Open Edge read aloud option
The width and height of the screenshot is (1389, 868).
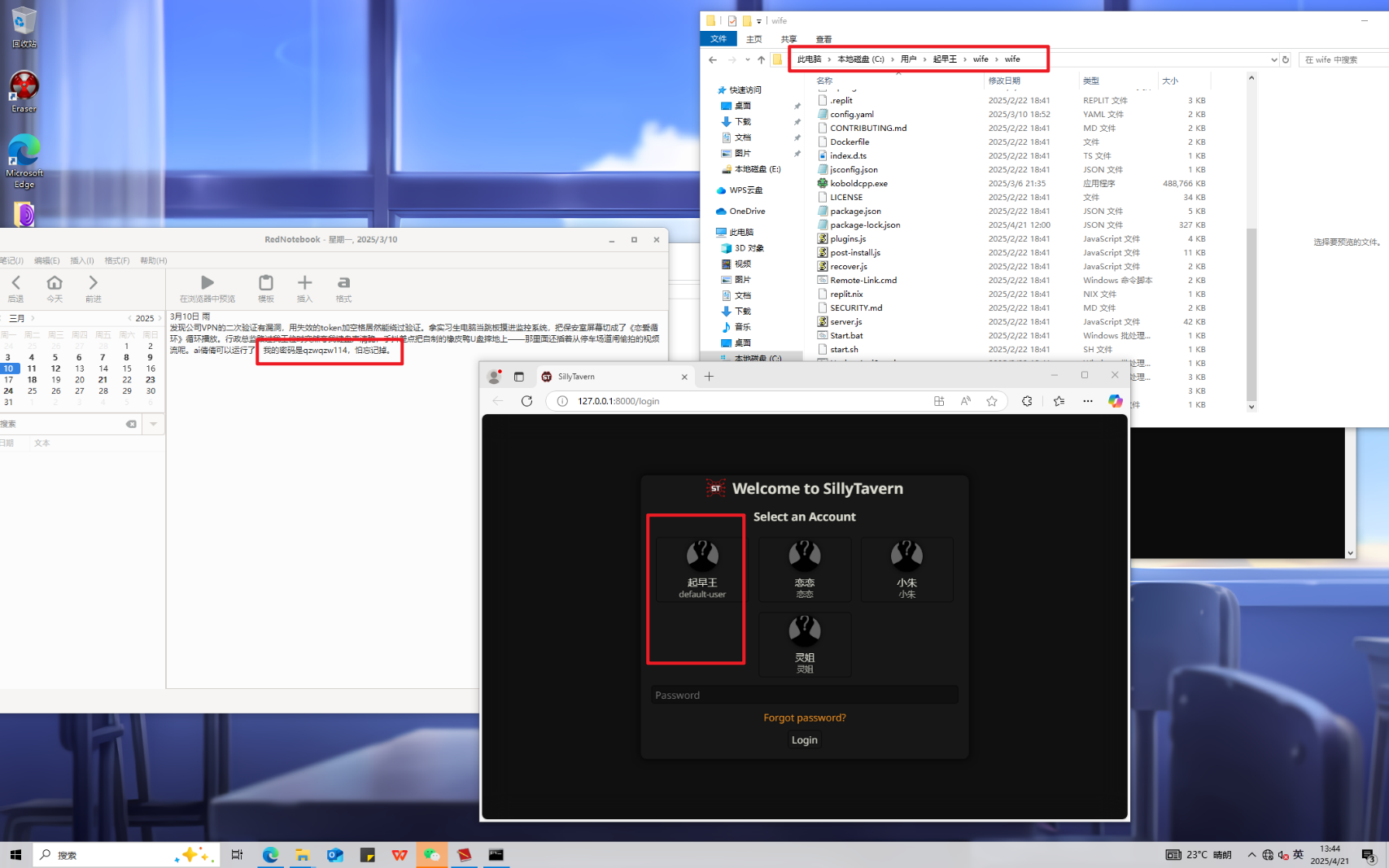pyautogui.click(x=966, y=401)
